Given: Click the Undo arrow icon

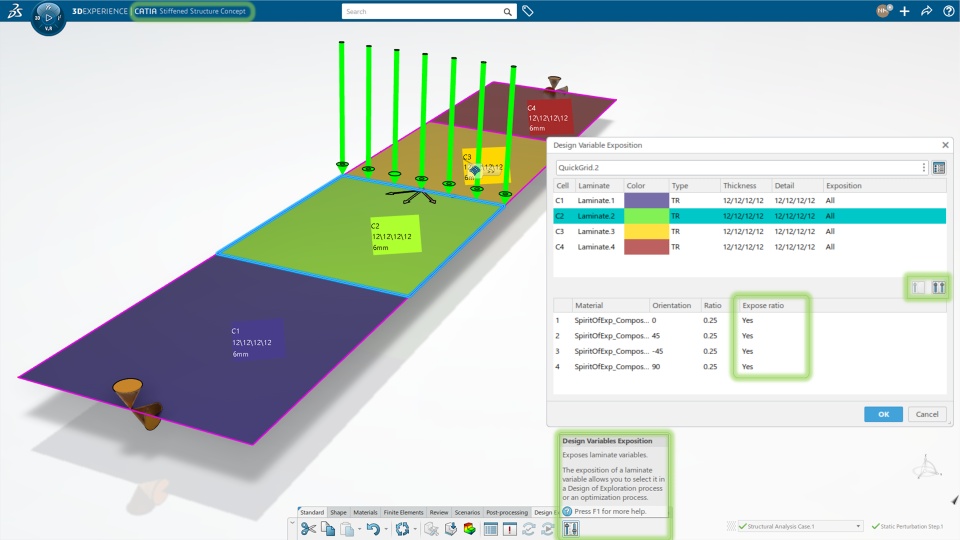Looking at the screenshot, I should point(373,529).
